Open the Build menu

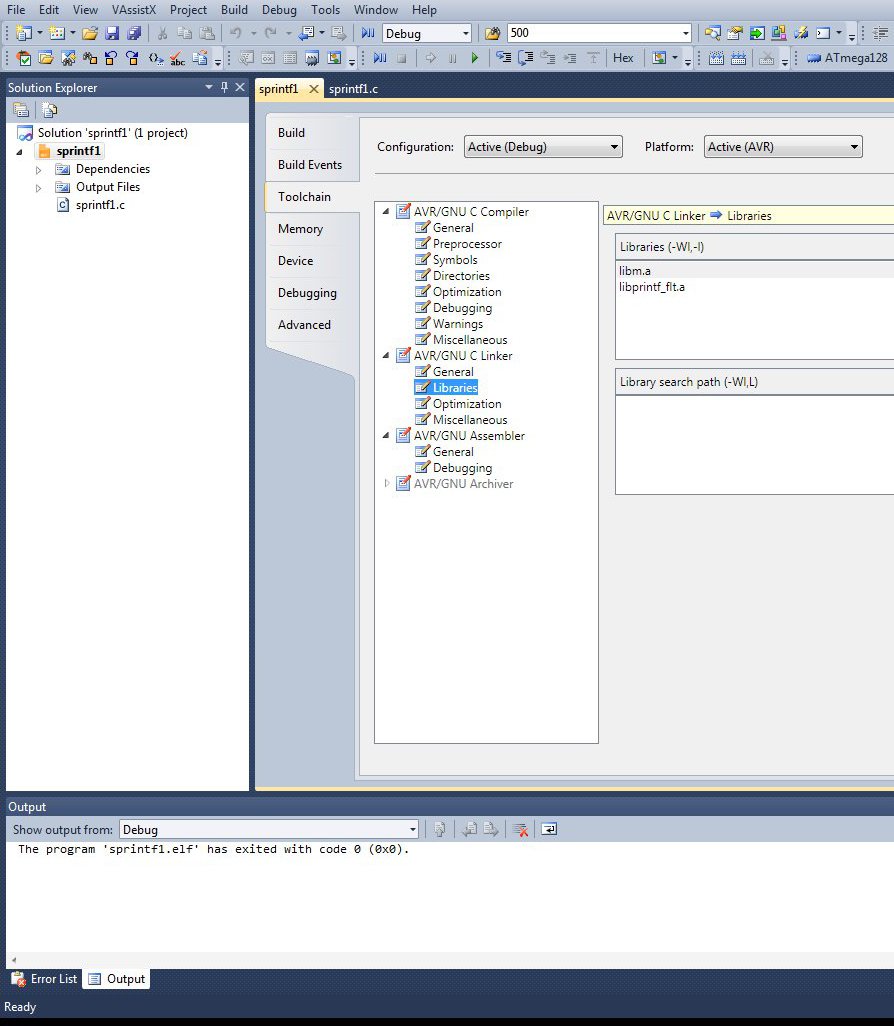[x=234, y=10]
